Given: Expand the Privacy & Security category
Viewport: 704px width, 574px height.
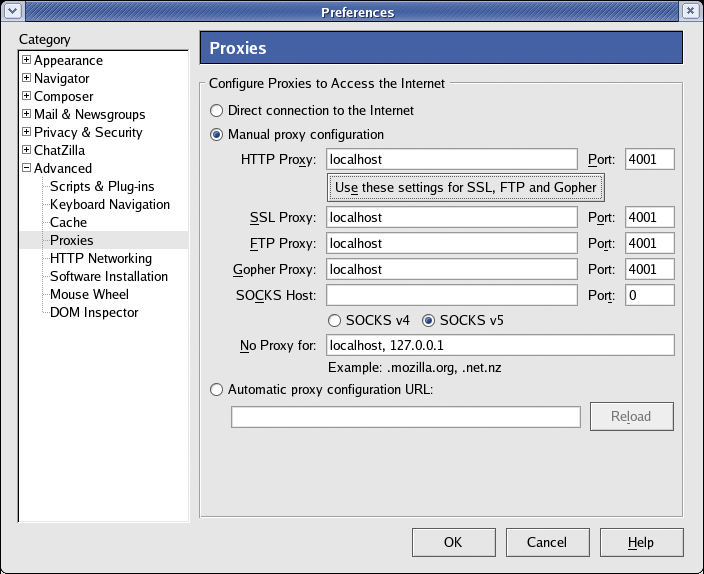Looking at the screenshot, I should pos(26,132).
